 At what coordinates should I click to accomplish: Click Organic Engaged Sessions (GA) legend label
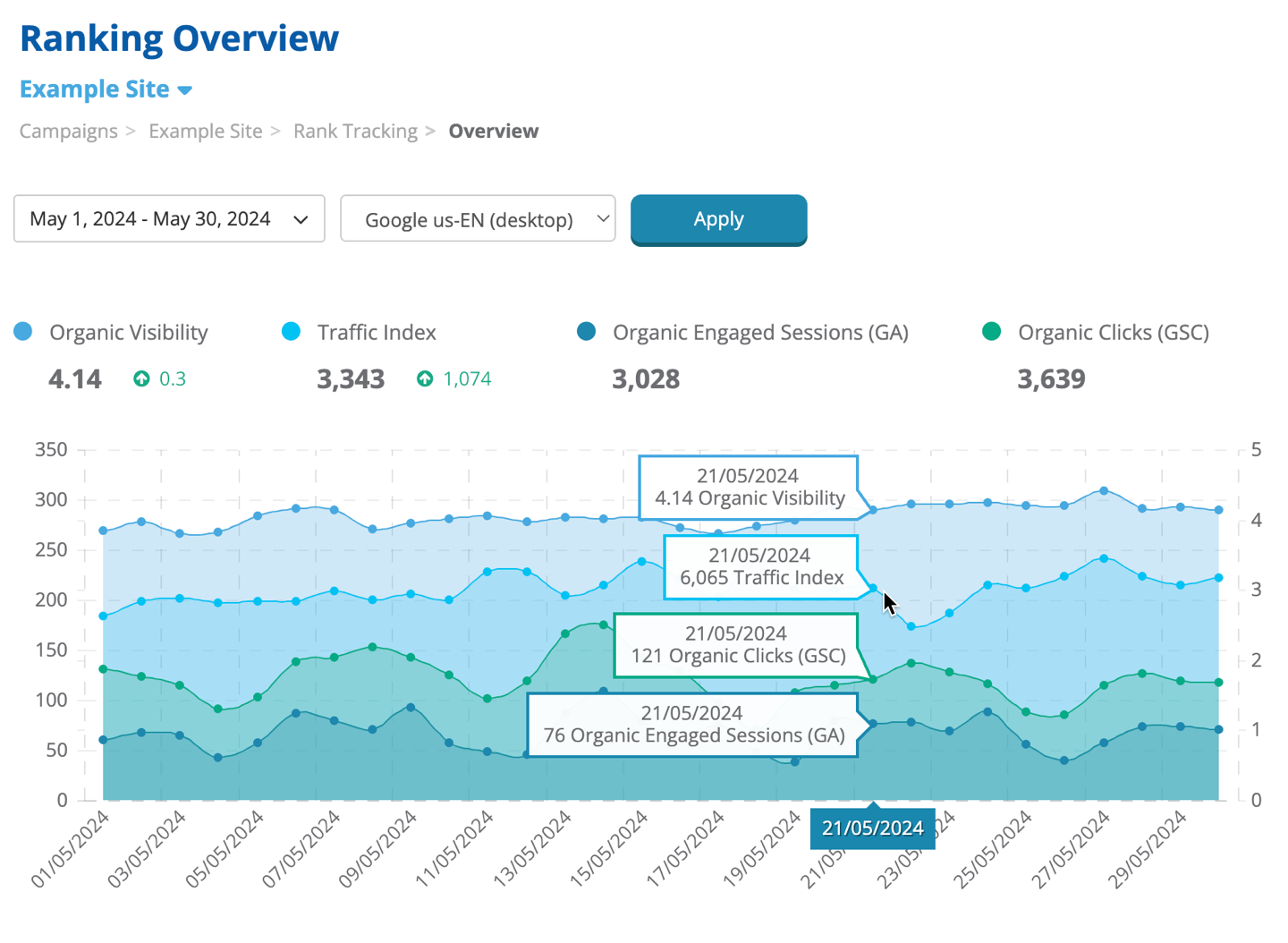pyautogui.click(x=760, y=333)
